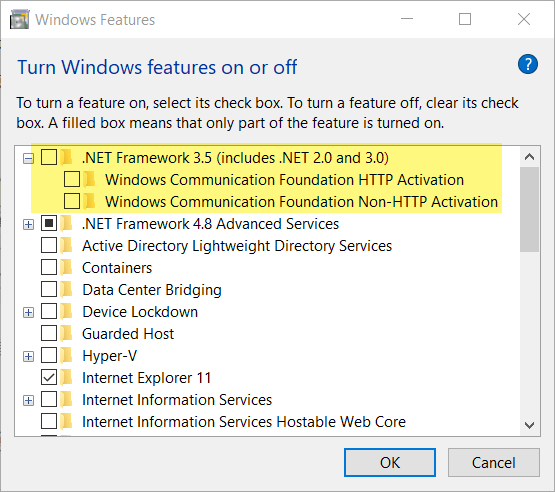Tick Windows Communication Foundation HTTP Activation checkbox

tap(72, 179)
